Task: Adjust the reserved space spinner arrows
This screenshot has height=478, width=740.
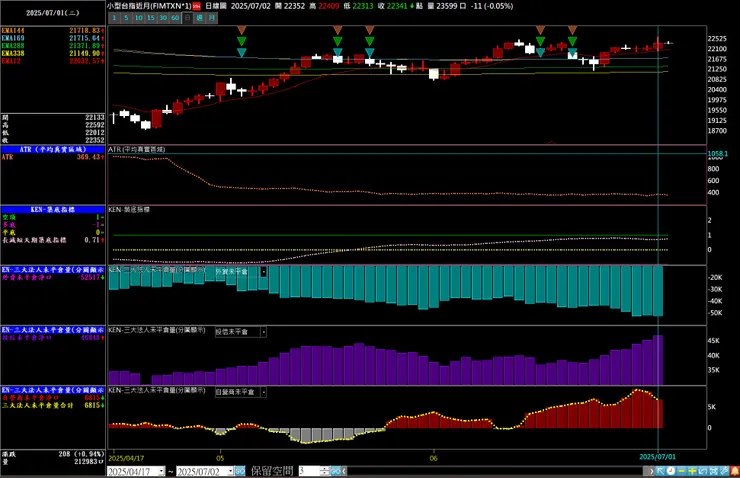Action: 324,471
